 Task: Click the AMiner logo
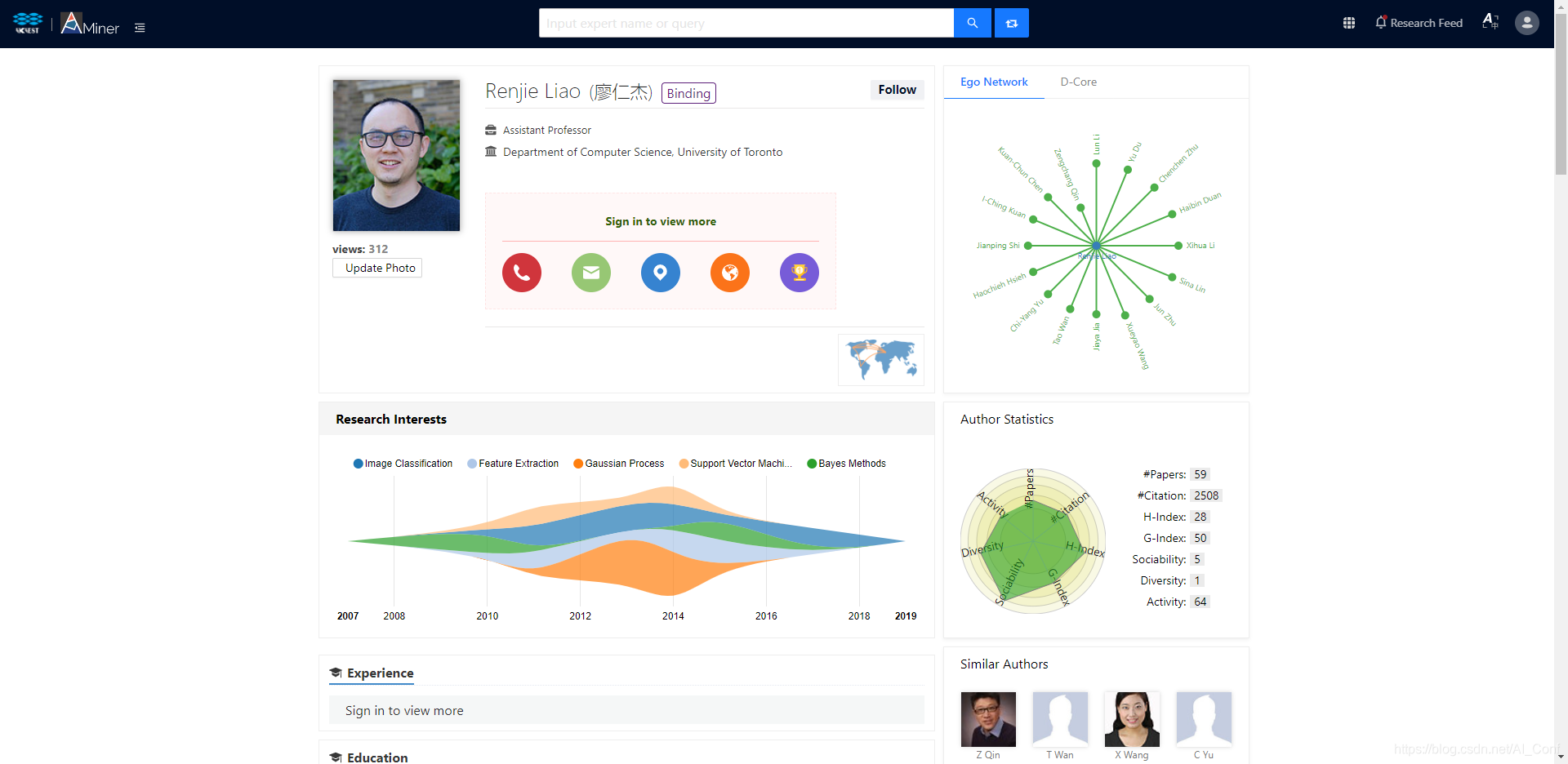pyautogui.click(x=90, y=24)
